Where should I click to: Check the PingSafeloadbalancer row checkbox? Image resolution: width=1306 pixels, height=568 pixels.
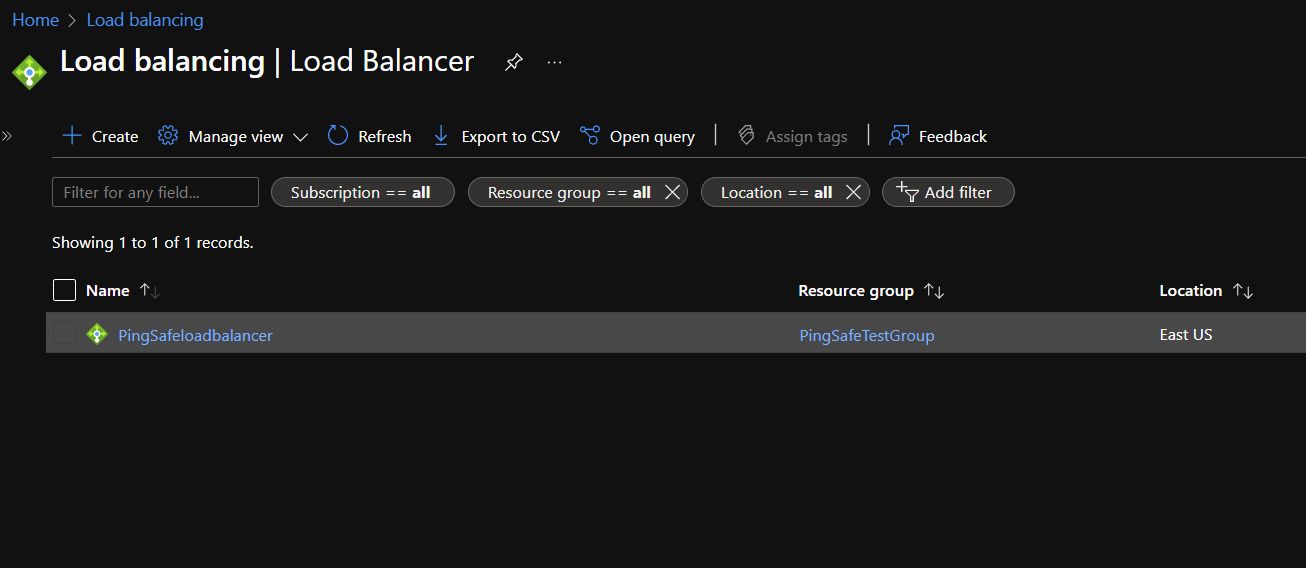click(x=64, y=334)
